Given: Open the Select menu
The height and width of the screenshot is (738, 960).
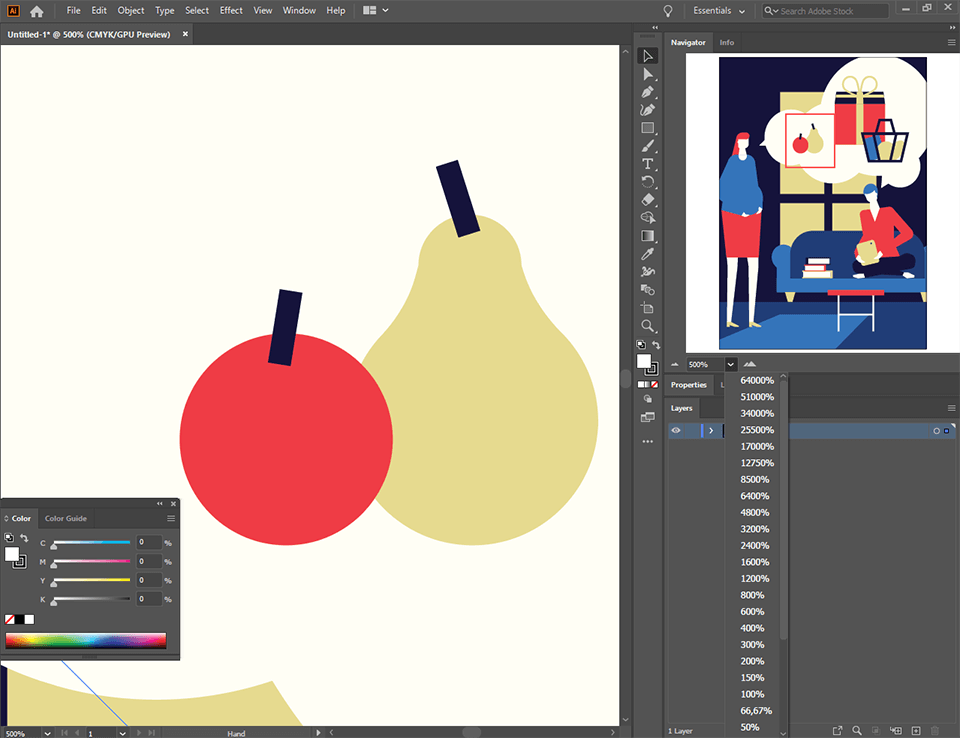Looking at the screenshot, I should click(x=196, y=10).
